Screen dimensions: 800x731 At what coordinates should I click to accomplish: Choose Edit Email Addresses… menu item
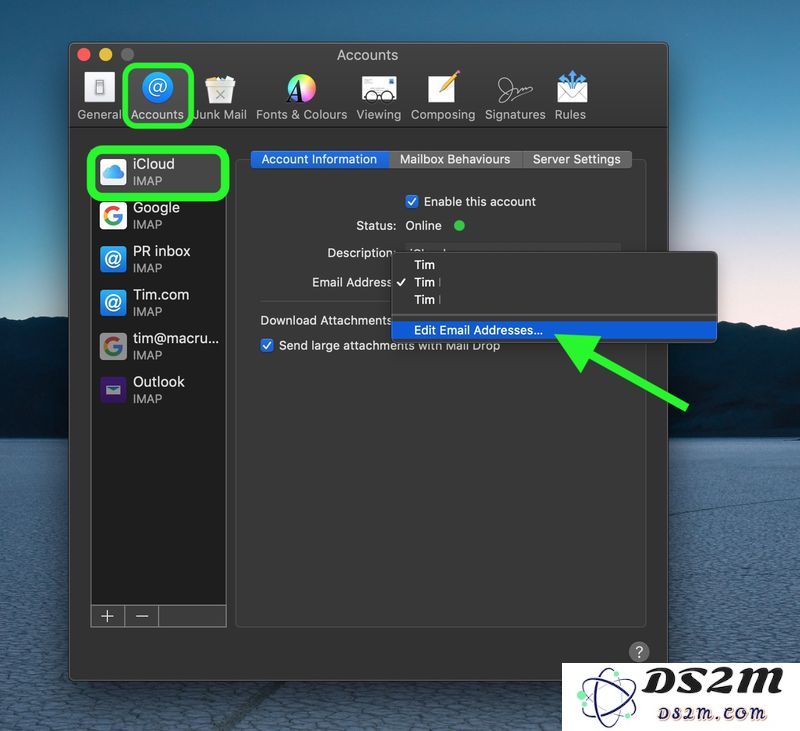pos(554,330)
